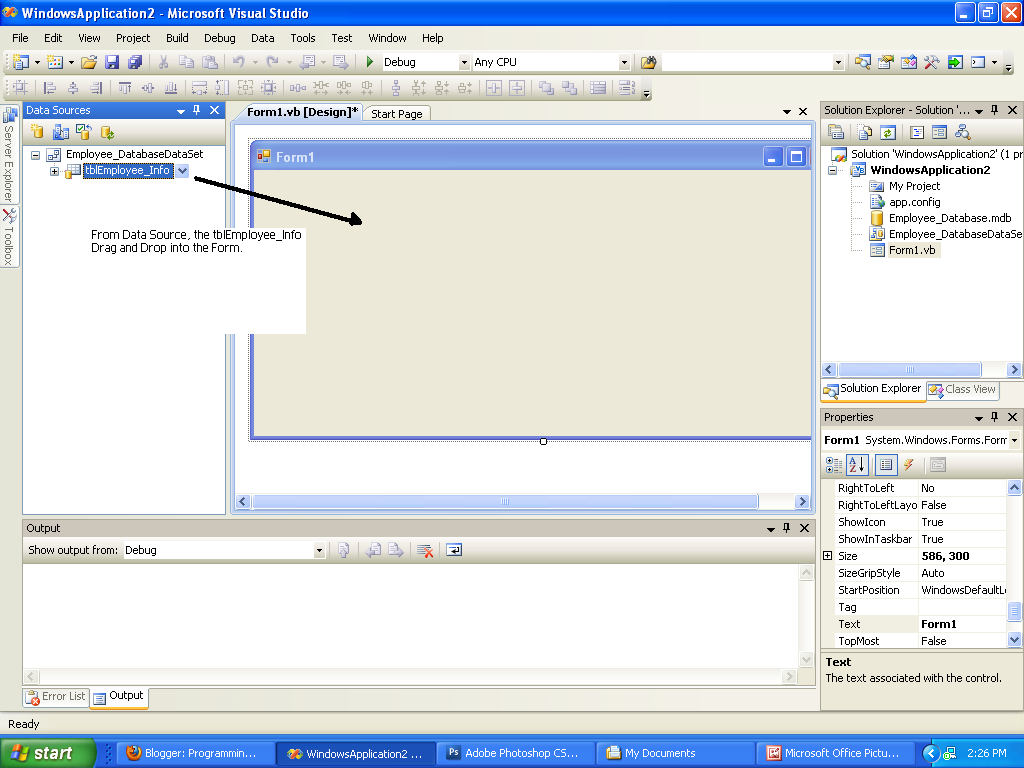Pin the Output panel auto-hide toggle
The width and height of the screenshot is (1024, 768).
[x=787, y=528]
